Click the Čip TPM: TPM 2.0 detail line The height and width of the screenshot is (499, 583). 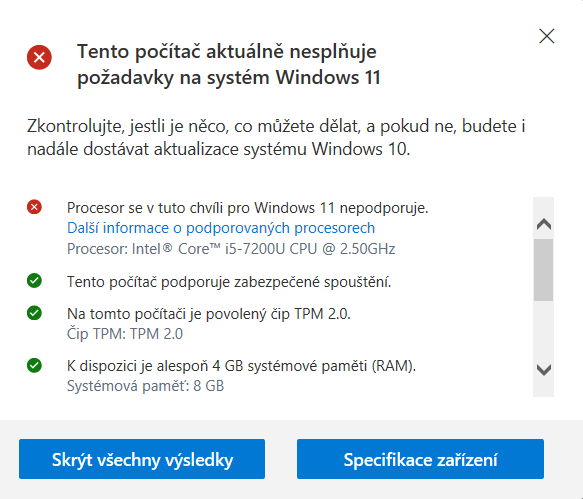tap(125, 334)
